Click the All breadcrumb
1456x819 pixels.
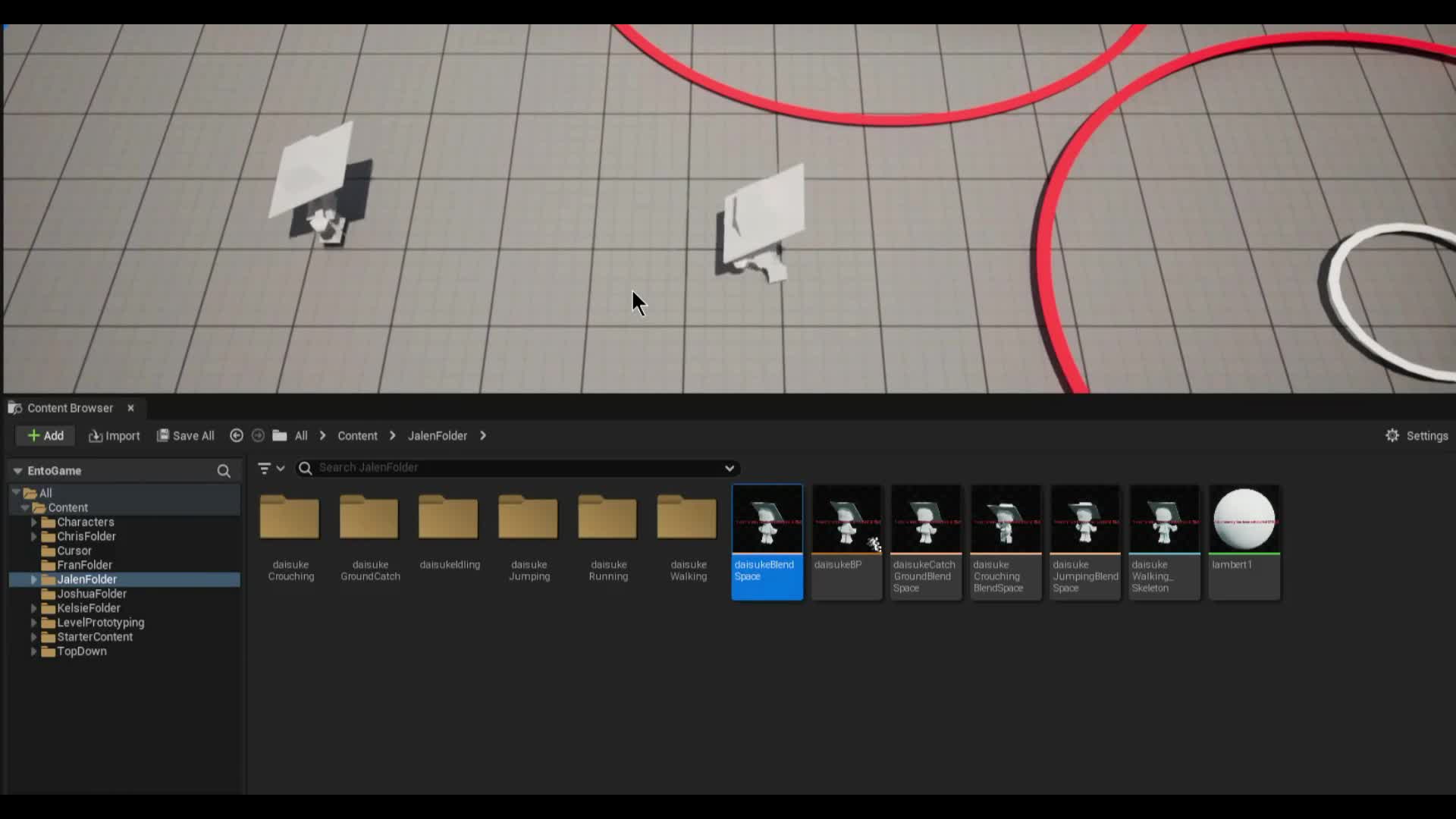click(x=301, y=435)
